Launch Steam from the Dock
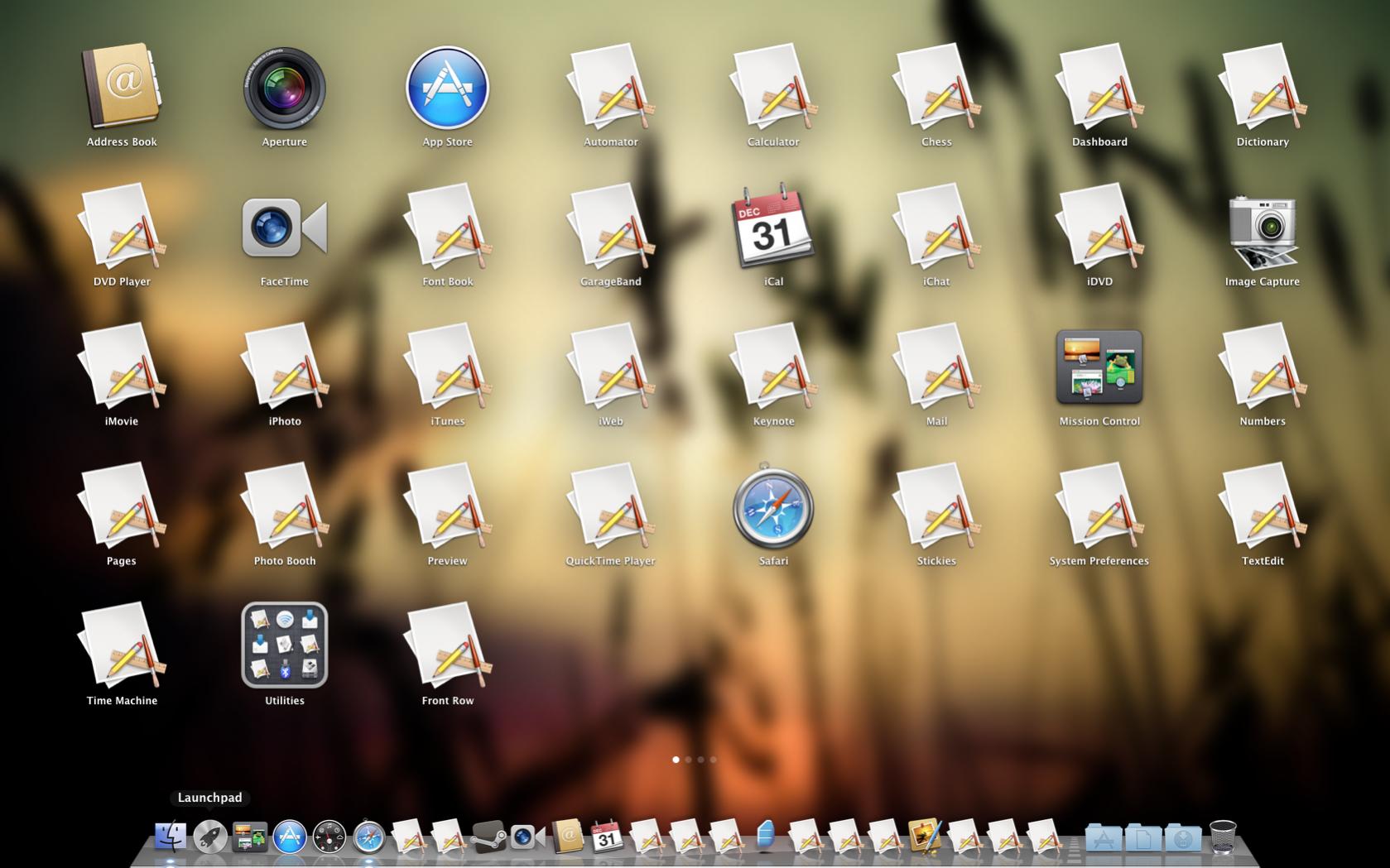Viewport: 1390px width, 868px height. [488, 837]
